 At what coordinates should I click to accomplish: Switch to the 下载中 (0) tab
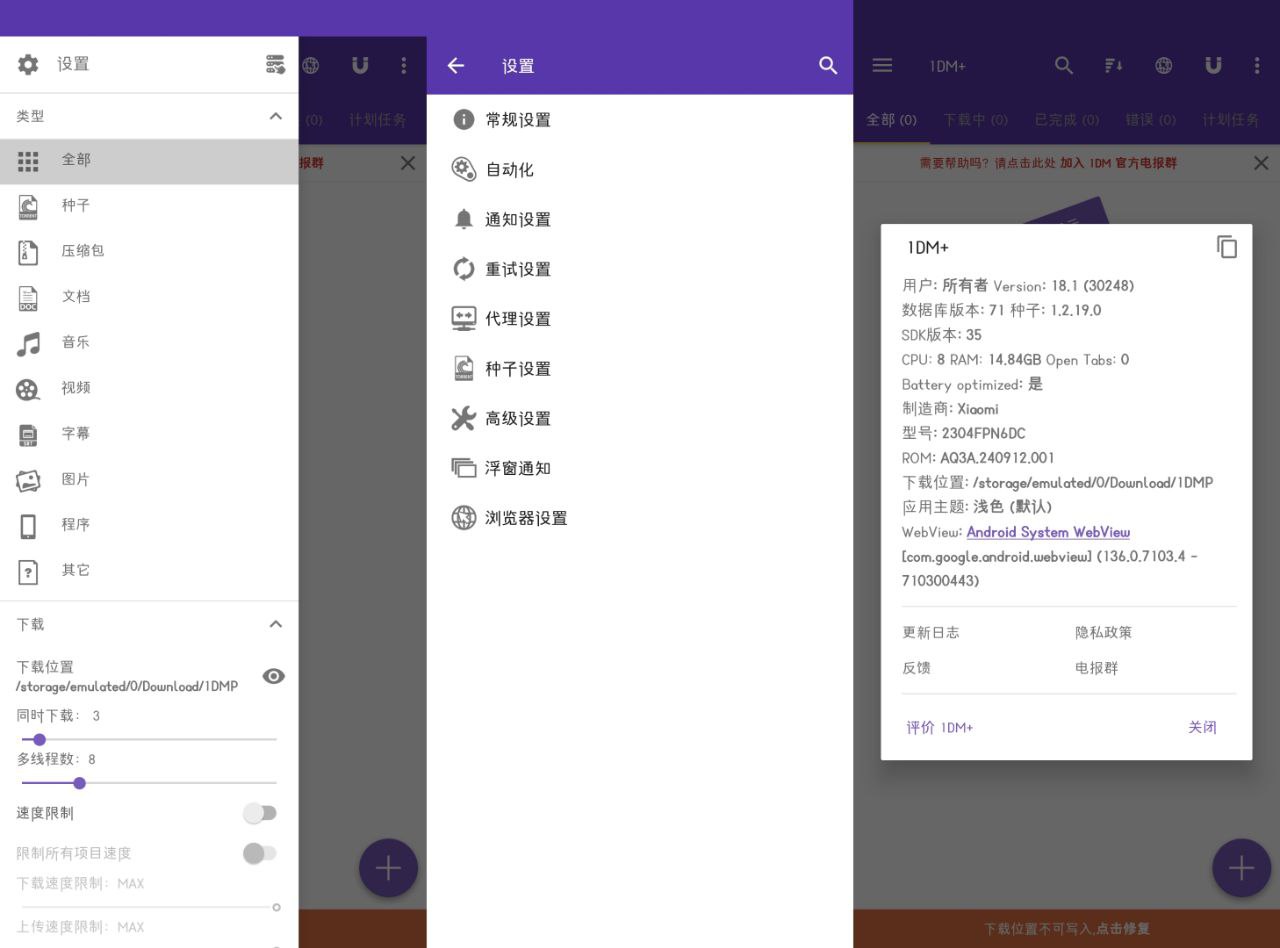click(975, 120)
